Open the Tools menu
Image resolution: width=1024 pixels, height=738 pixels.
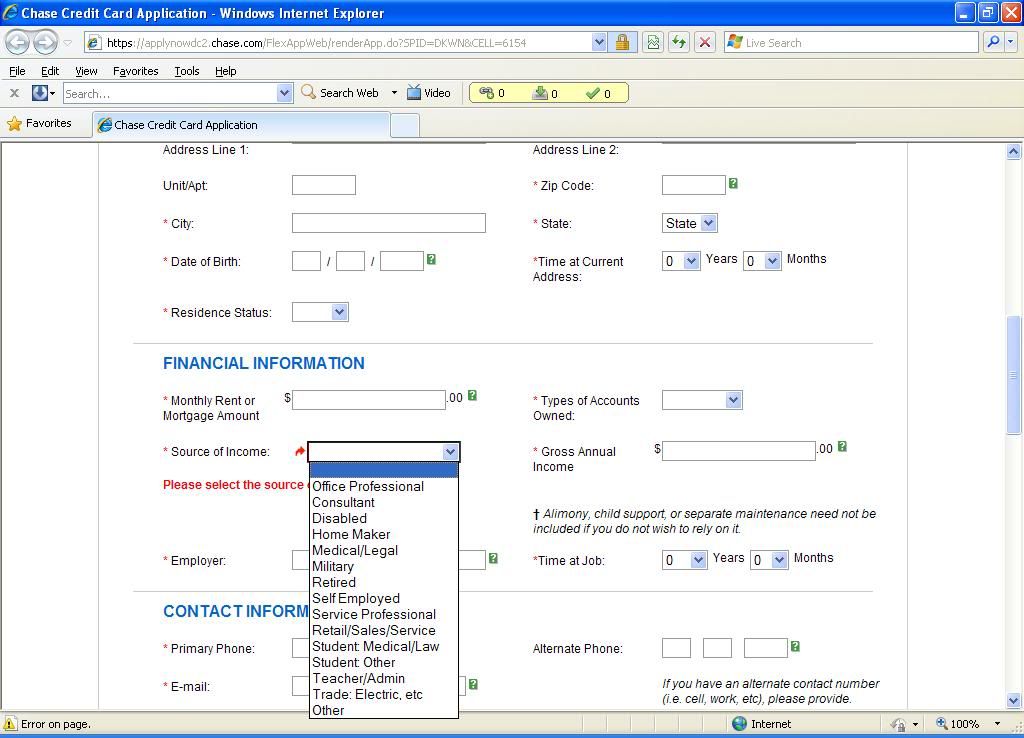click(186, 71)
